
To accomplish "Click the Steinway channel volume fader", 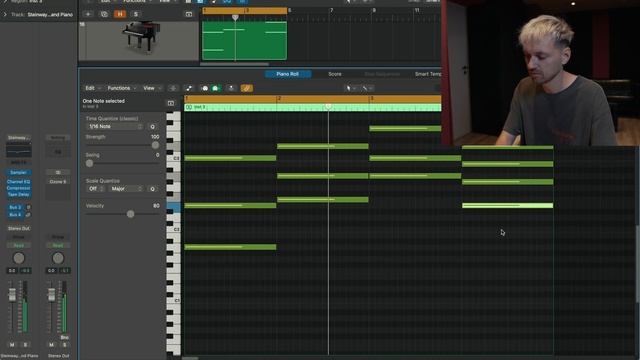I will pyautogui.click(x=12, y=295).
